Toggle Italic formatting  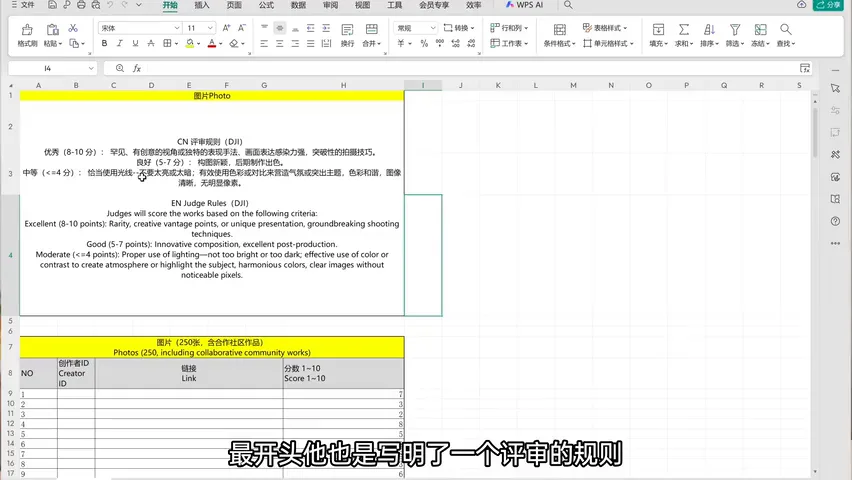120,43
